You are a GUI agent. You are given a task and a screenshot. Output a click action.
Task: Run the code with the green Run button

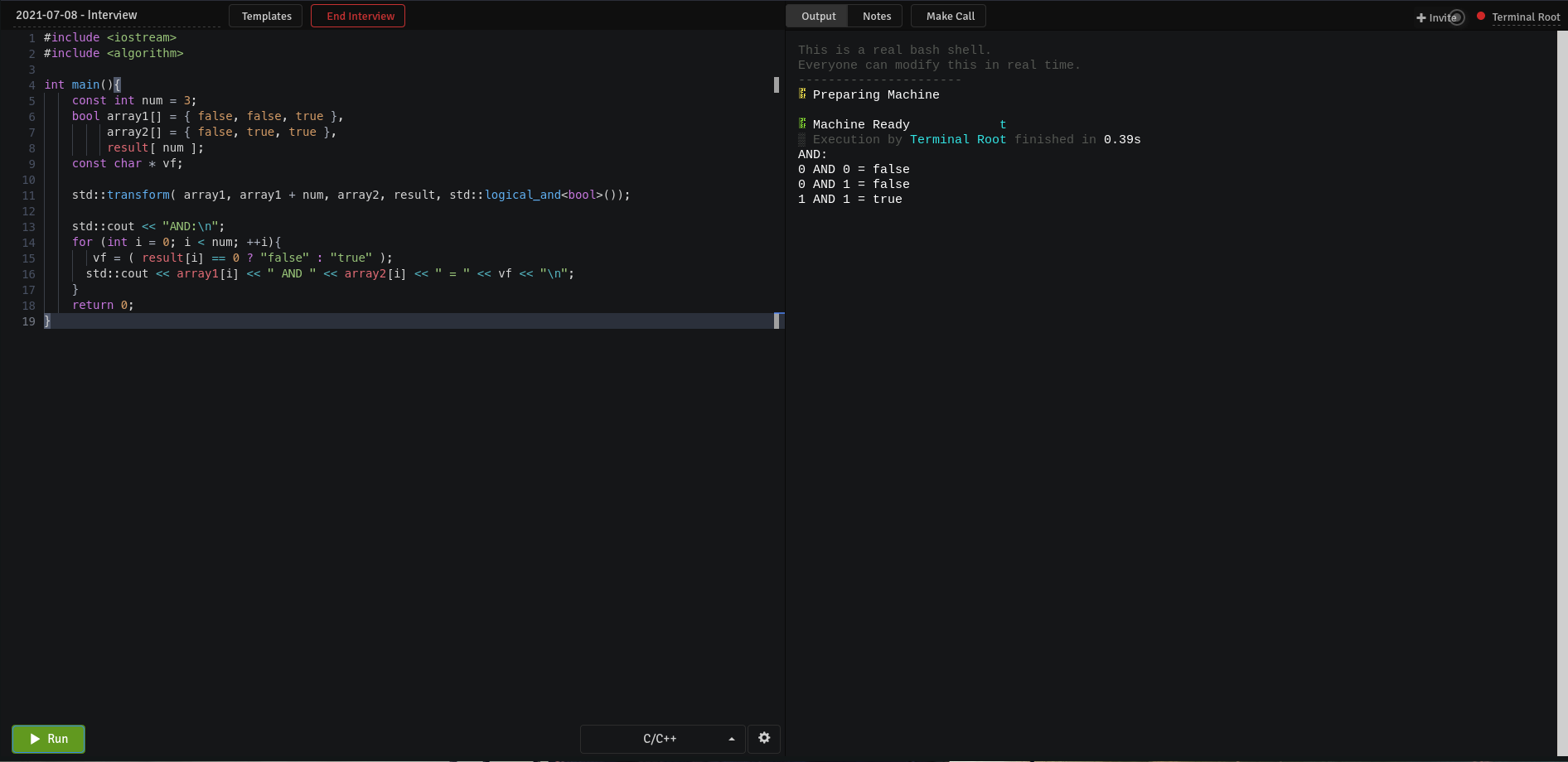48,739
